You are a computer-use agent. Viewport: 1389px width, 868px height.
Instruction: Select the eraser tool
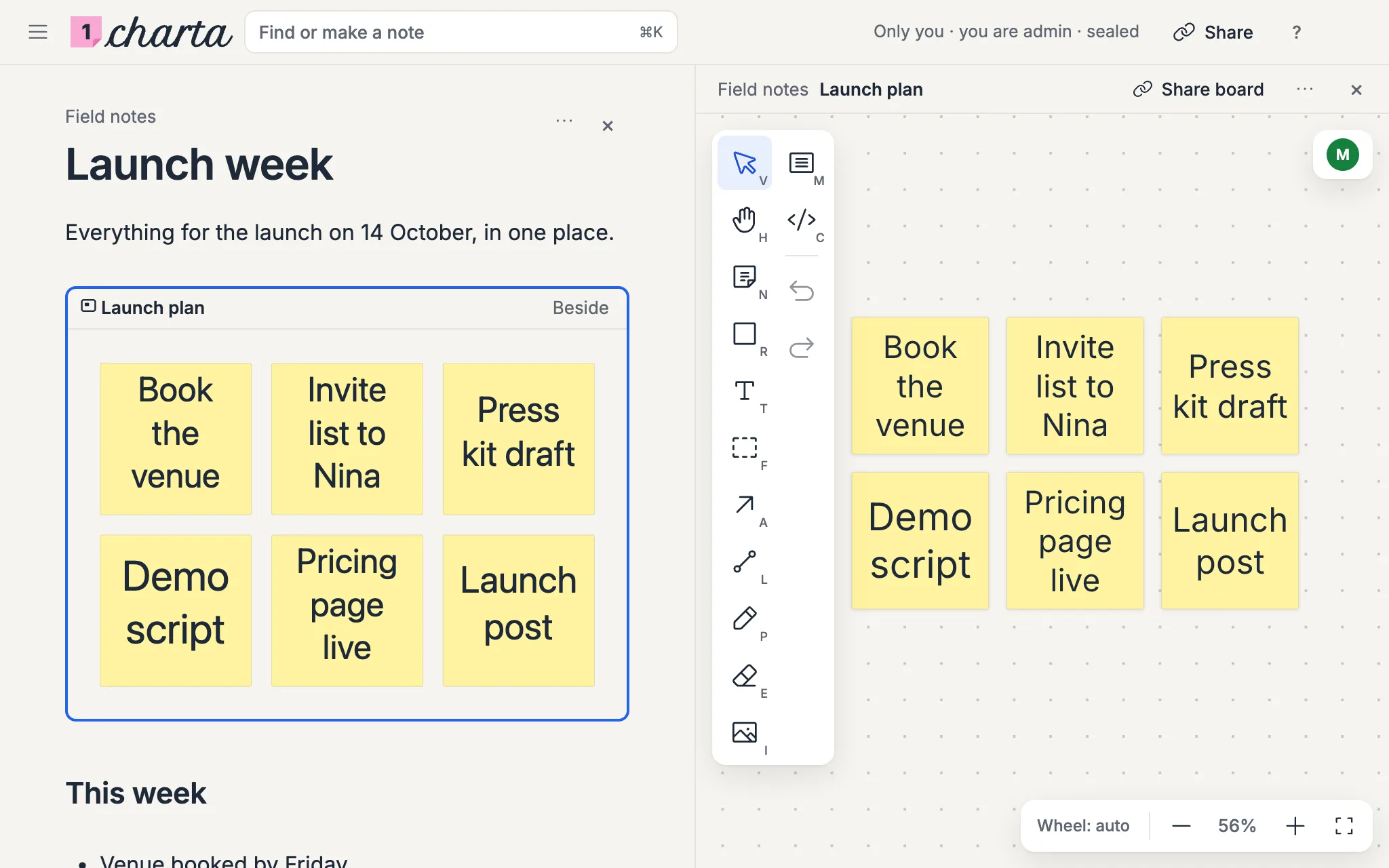pos(745,675)
